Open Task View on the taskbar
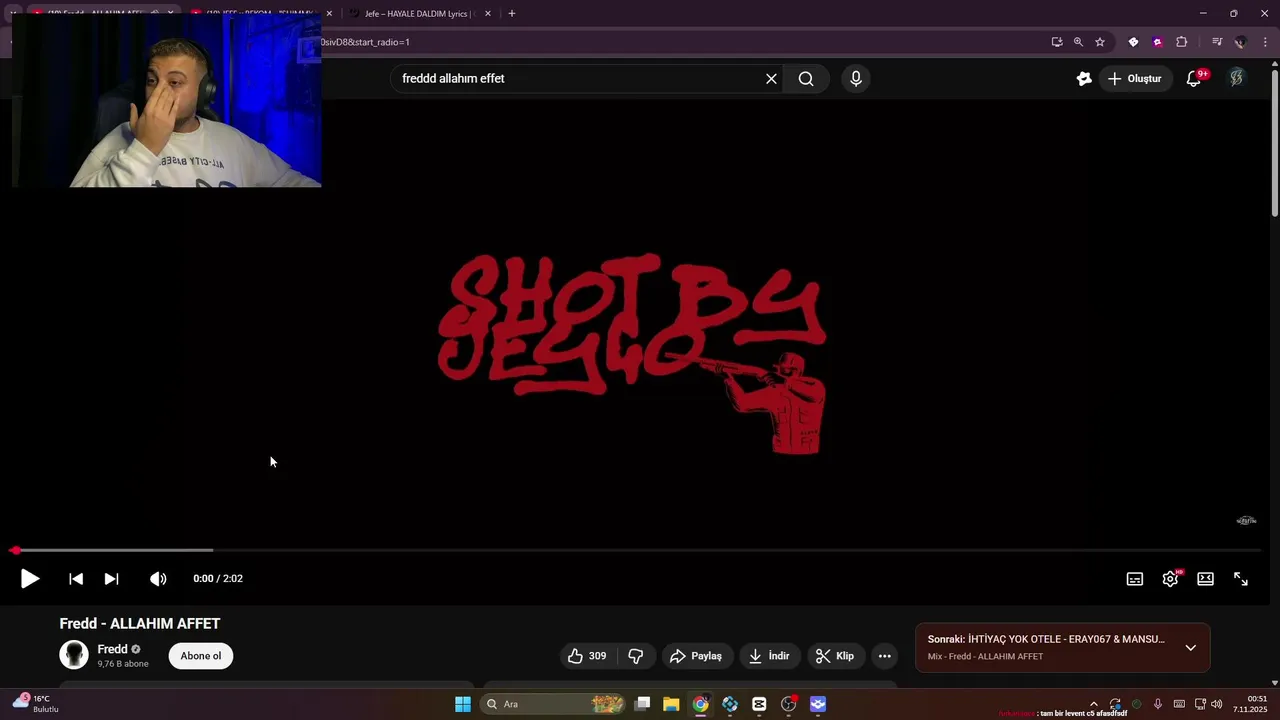The height and width of the screenshot is (720, 1280). coord(642,704)
